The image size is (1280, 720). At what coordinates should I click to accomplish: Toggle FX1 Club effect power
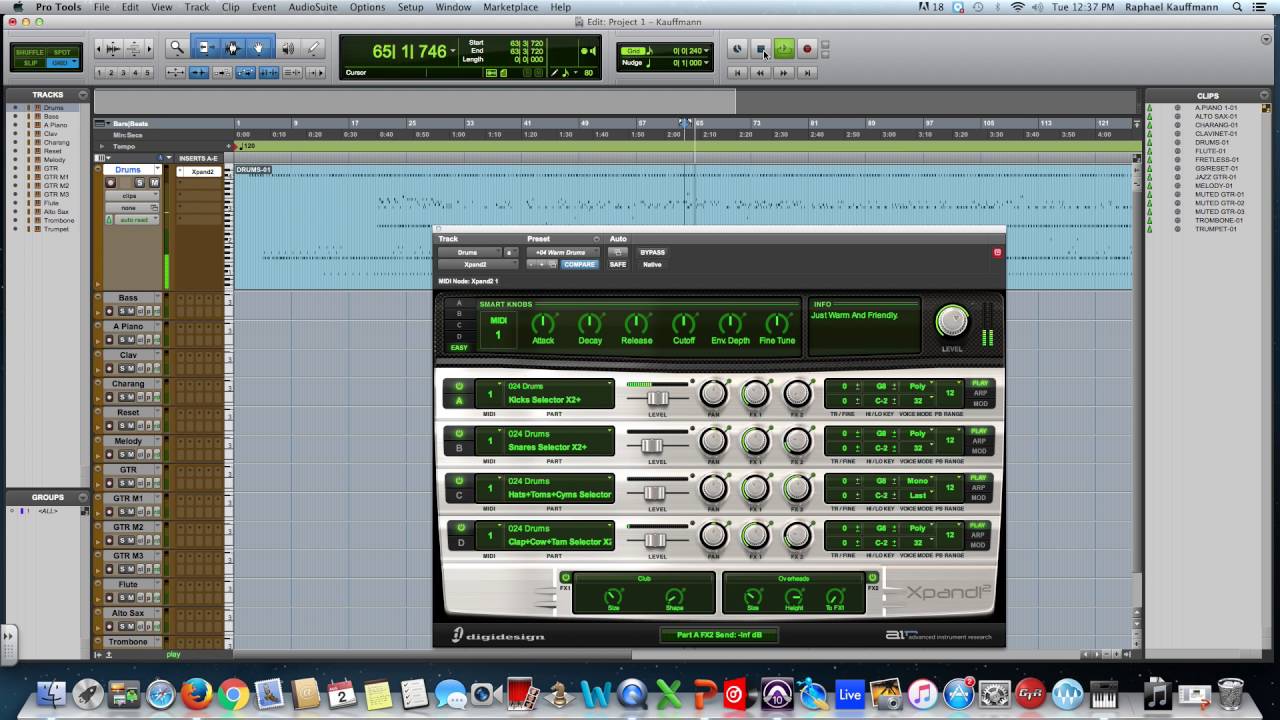click(565, 577)
